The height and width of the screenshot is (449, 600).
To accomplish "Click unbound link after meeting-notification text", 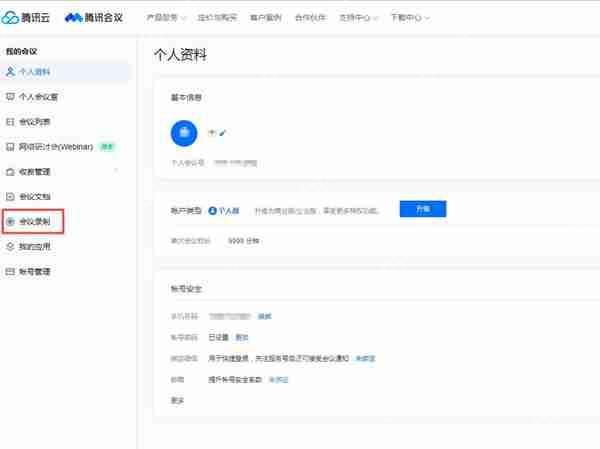I will coord(365,358).
